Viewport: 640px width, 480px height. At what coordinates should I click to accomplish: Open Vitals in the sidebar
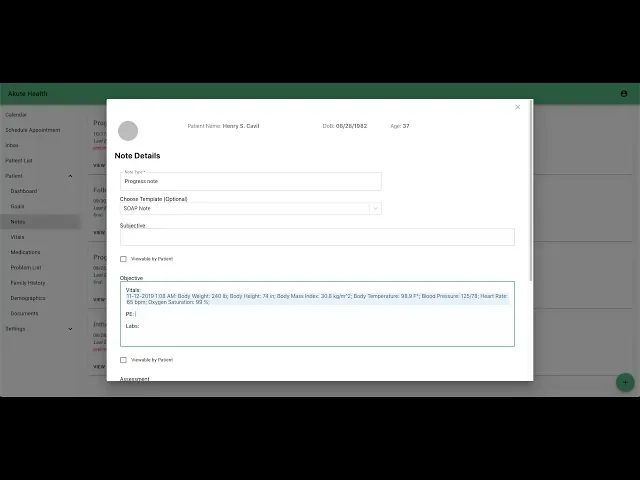[x=17, y=237]
